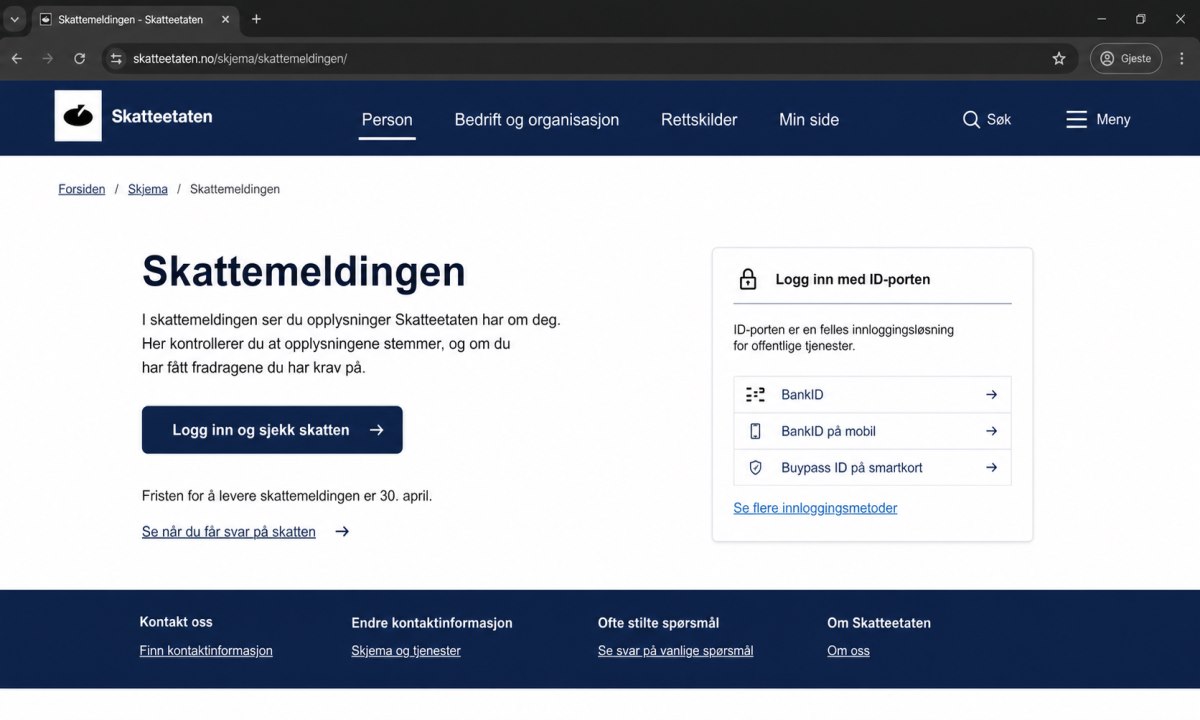Click the Skattemeldingen breadcrumb text
The width and height of the screenshot is (1200, 720).
[x=235, y=189]
